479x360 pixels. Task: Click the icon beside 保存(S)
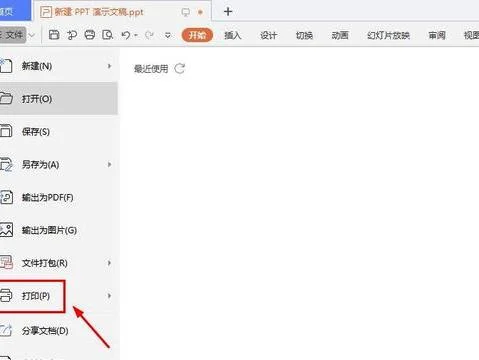(x=6, y=131)
